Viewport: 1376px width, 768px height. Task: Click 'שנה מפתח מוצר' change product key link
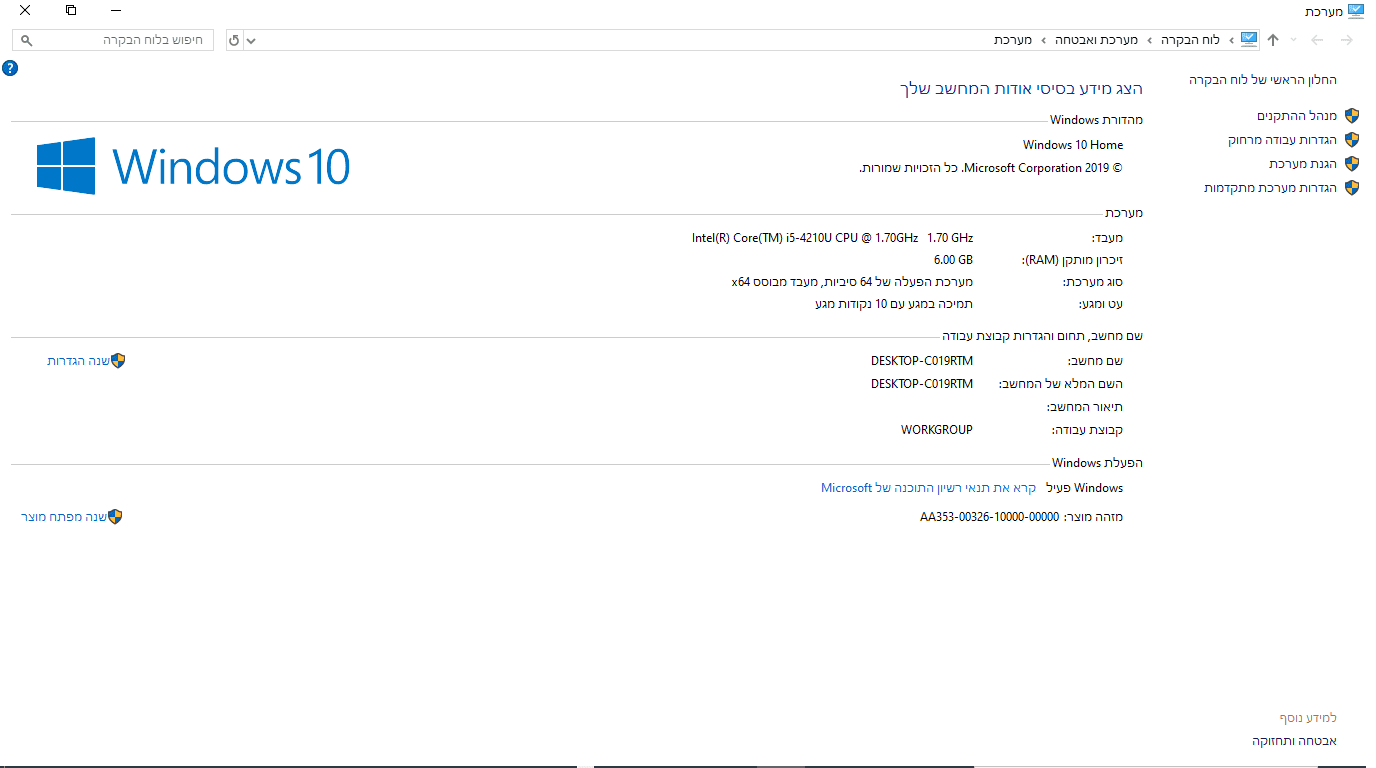(64, 517)
